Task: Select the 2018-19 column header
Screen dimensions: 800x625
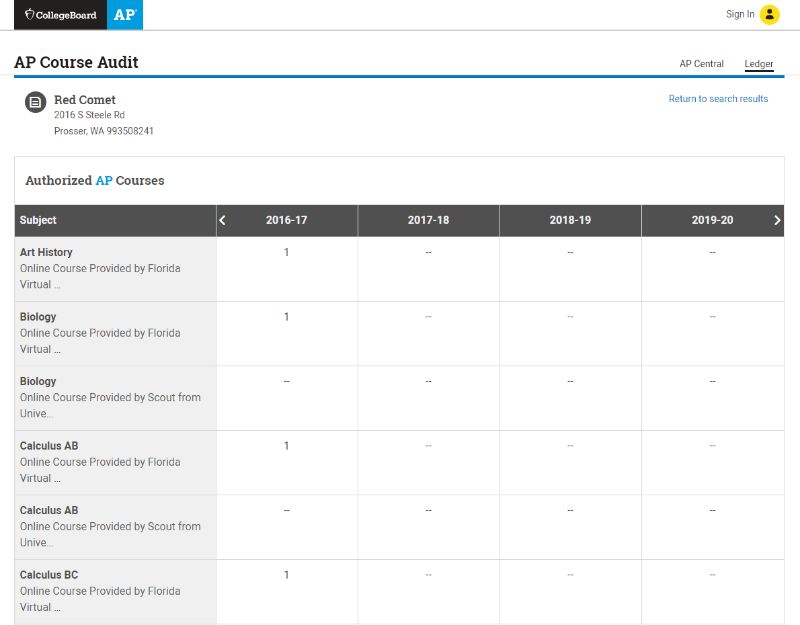Action: point(570,220)
